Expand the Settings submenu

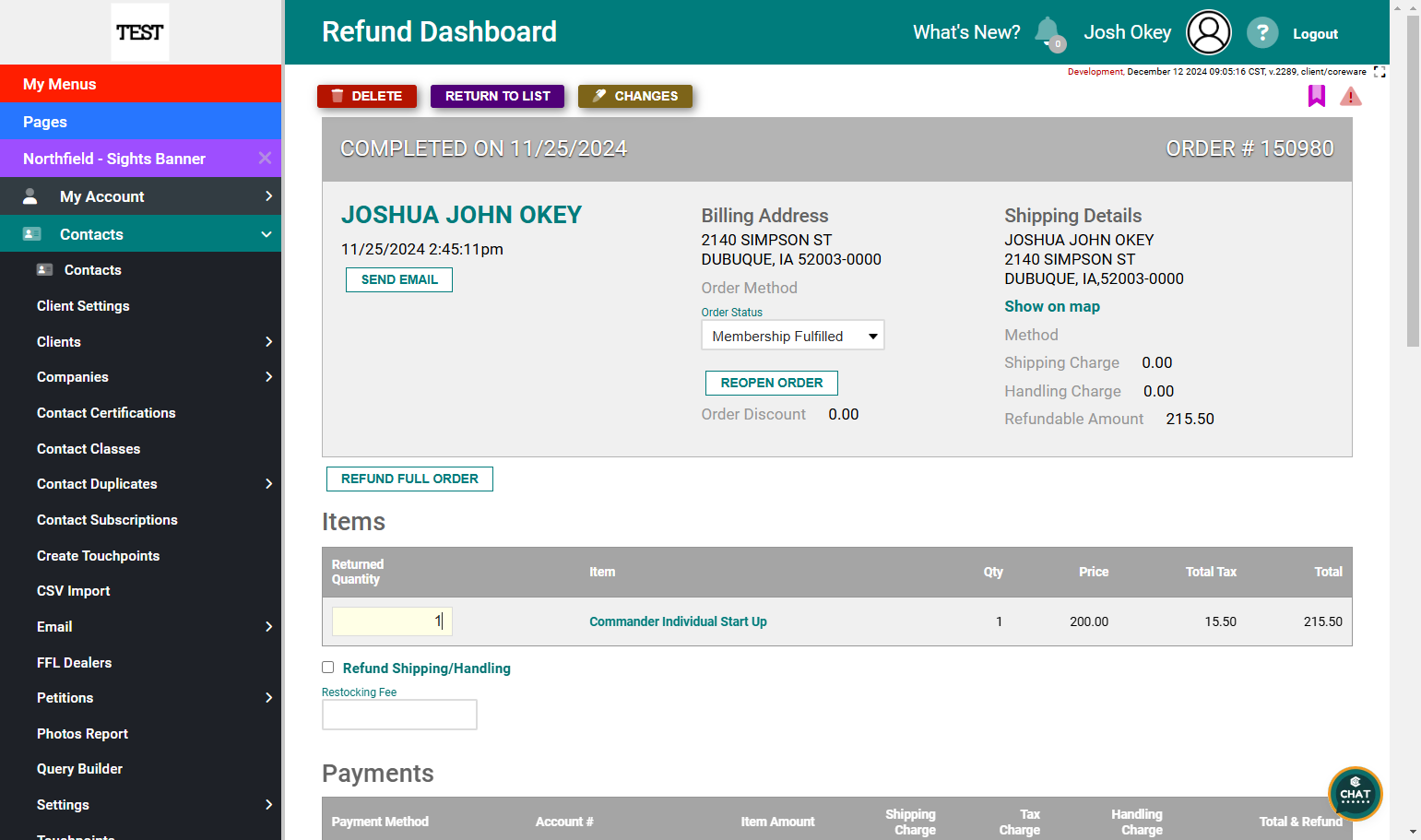(x=268, y=804)
